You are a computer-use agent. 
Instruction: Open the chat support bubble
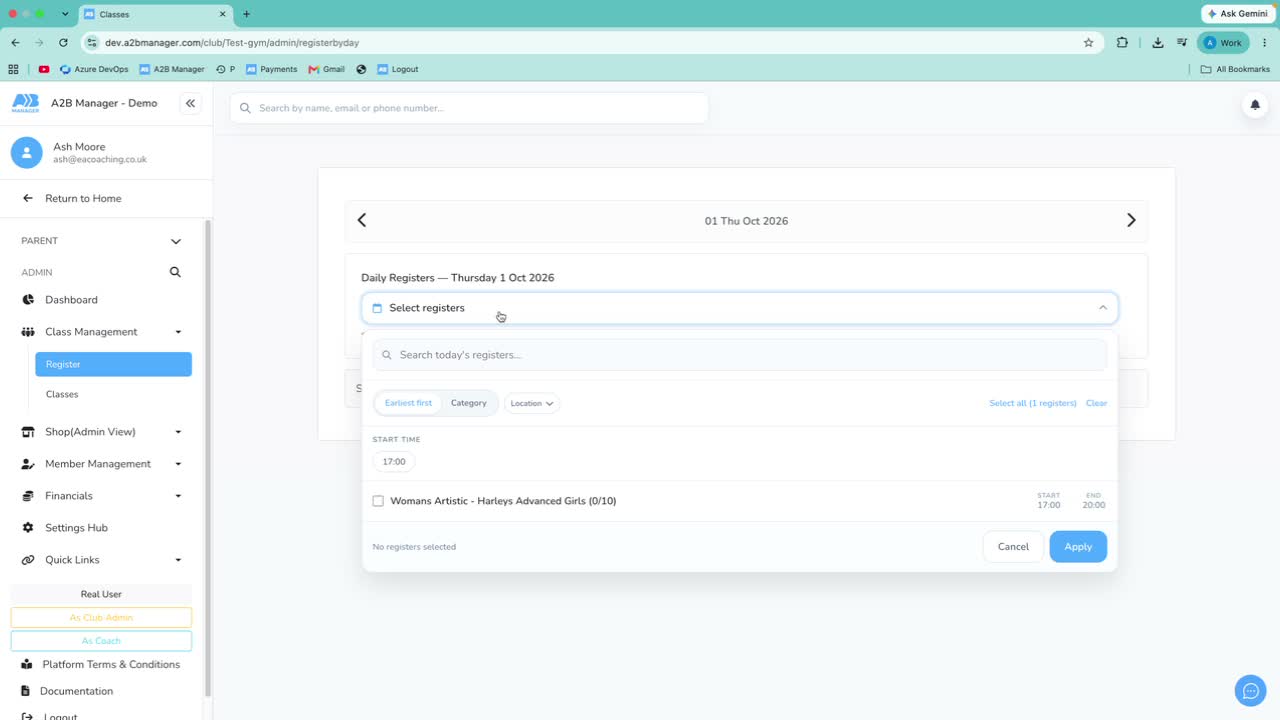coord(1250,691)
